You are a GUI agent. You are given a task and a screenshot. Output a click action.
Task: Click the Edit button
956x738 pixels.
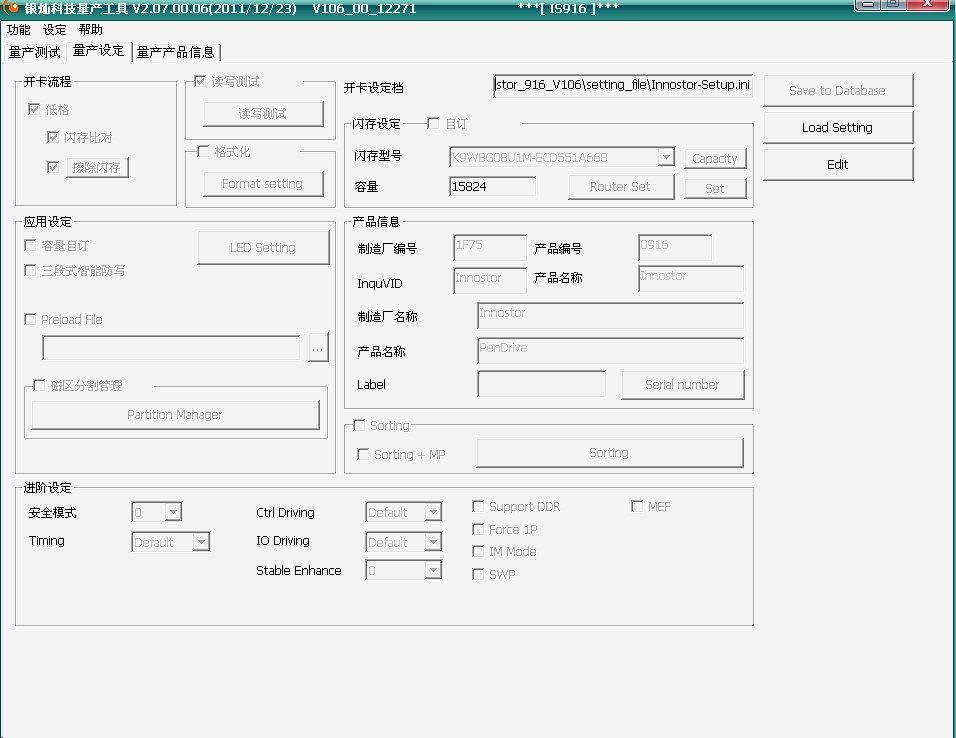point(837,165)
